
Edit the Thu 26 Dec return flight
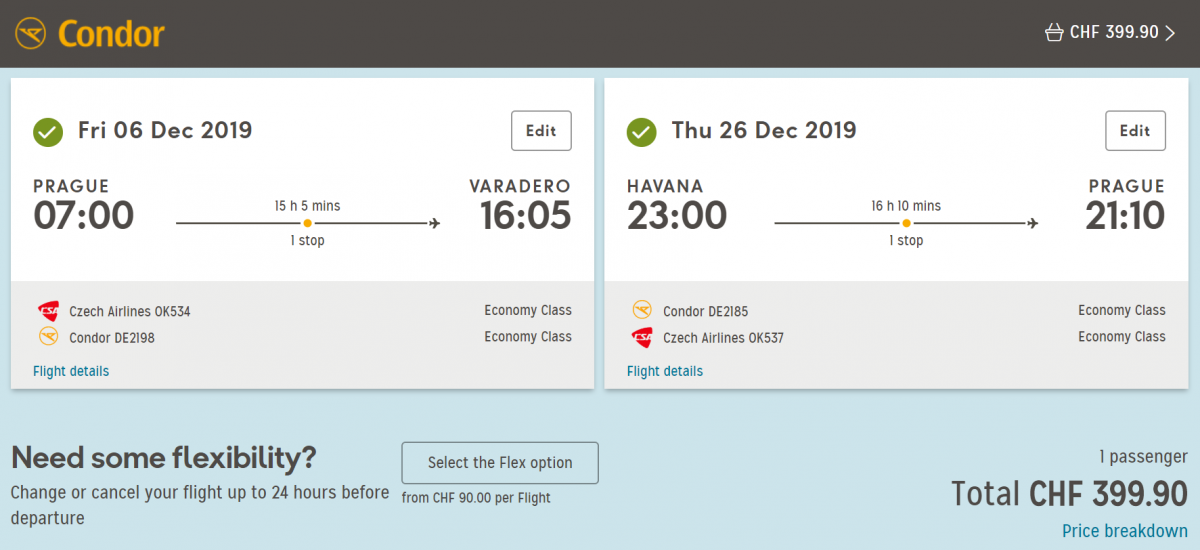coord(1135,131)
